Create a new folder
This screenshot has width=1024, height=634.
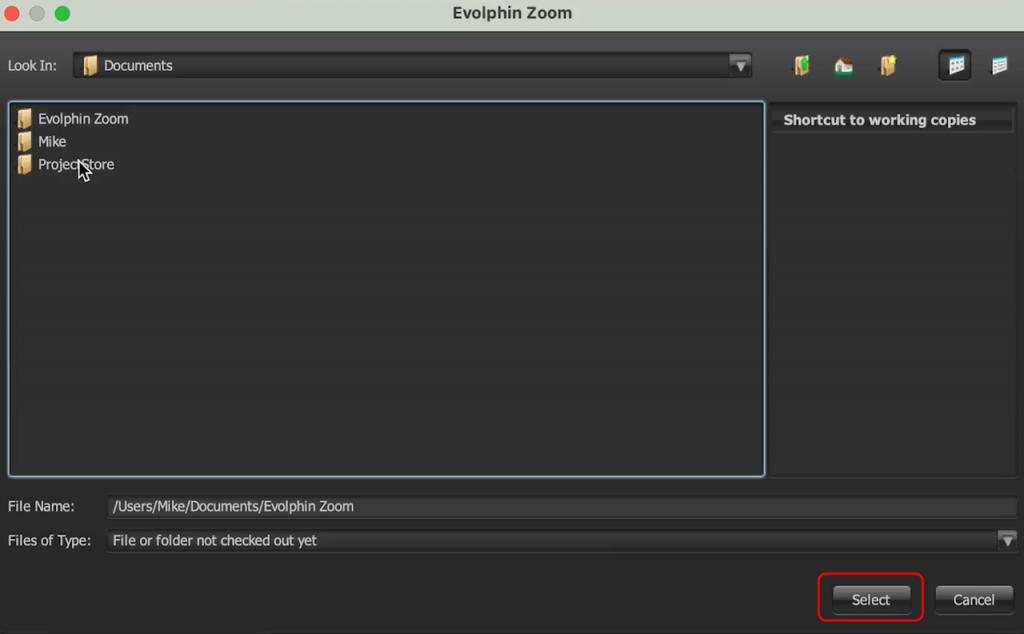[x=888, y=64]
